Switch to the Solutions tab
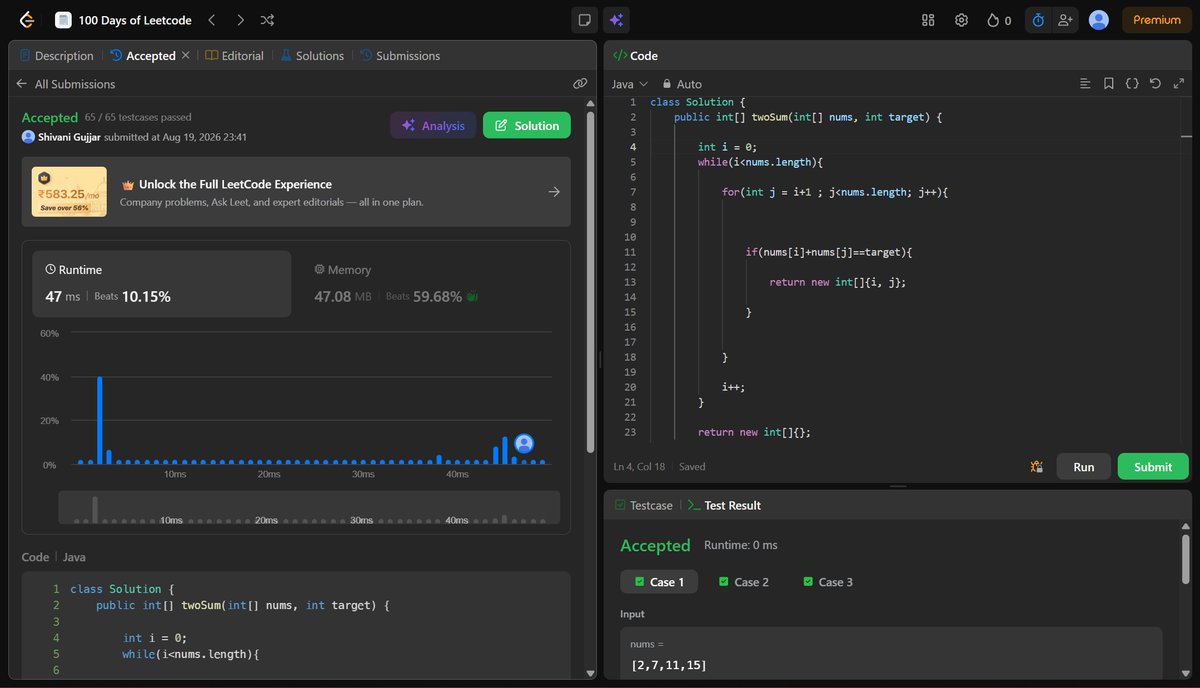The image size is (1200, 688). (312, 56)
